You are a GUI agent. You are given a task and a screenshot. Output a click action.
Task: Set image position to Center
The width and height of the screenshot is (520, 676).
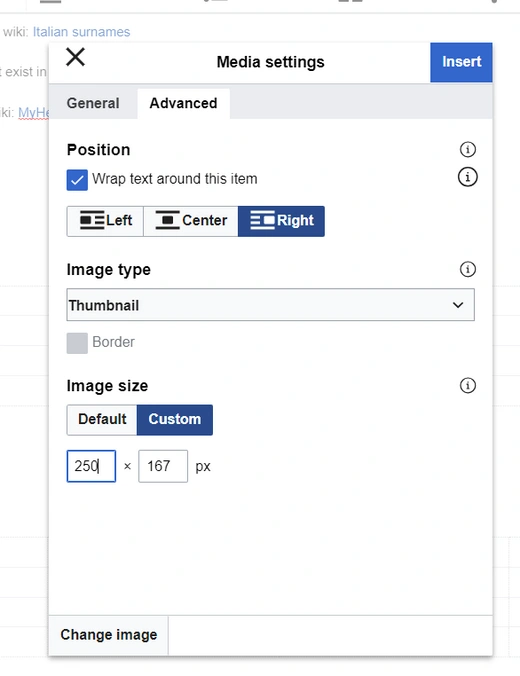(x=191, y=221)
